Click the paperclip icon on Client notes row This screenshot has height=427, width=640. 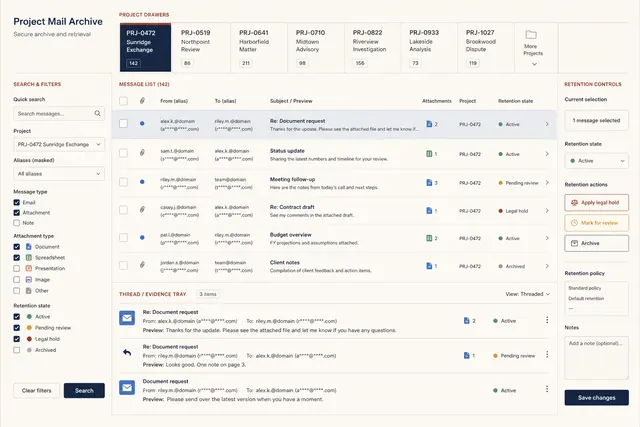(142, 265)
